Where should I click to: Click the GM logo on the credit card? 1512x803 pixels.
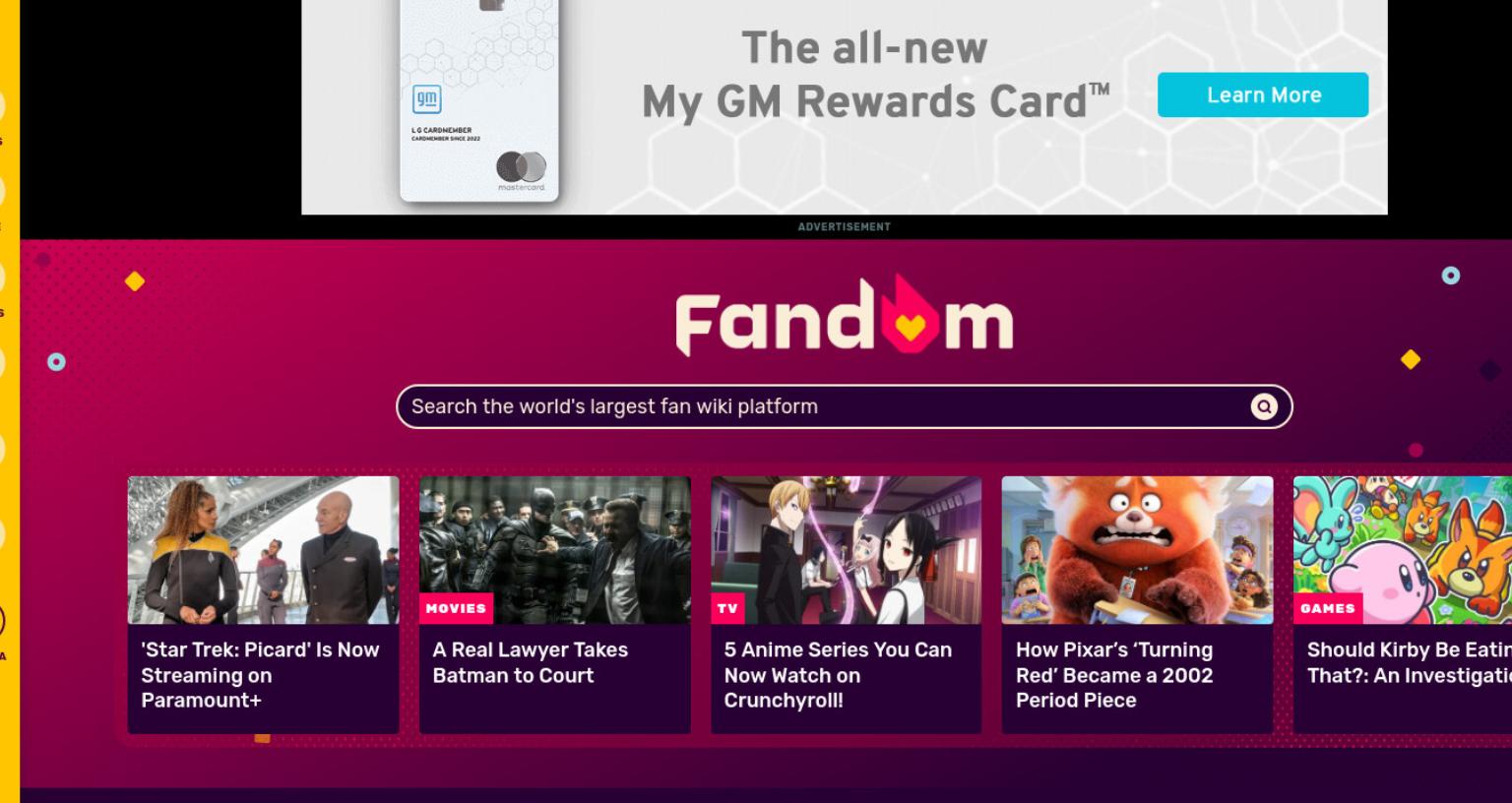pos(426,99)
